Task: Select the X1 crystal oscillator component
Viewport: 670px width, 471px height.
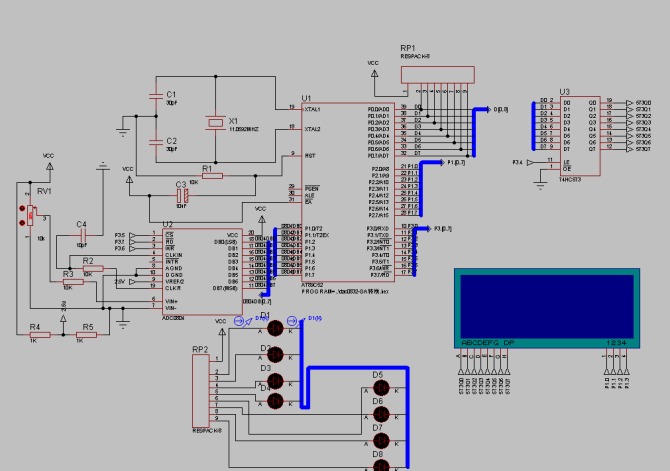Action: 214,122
